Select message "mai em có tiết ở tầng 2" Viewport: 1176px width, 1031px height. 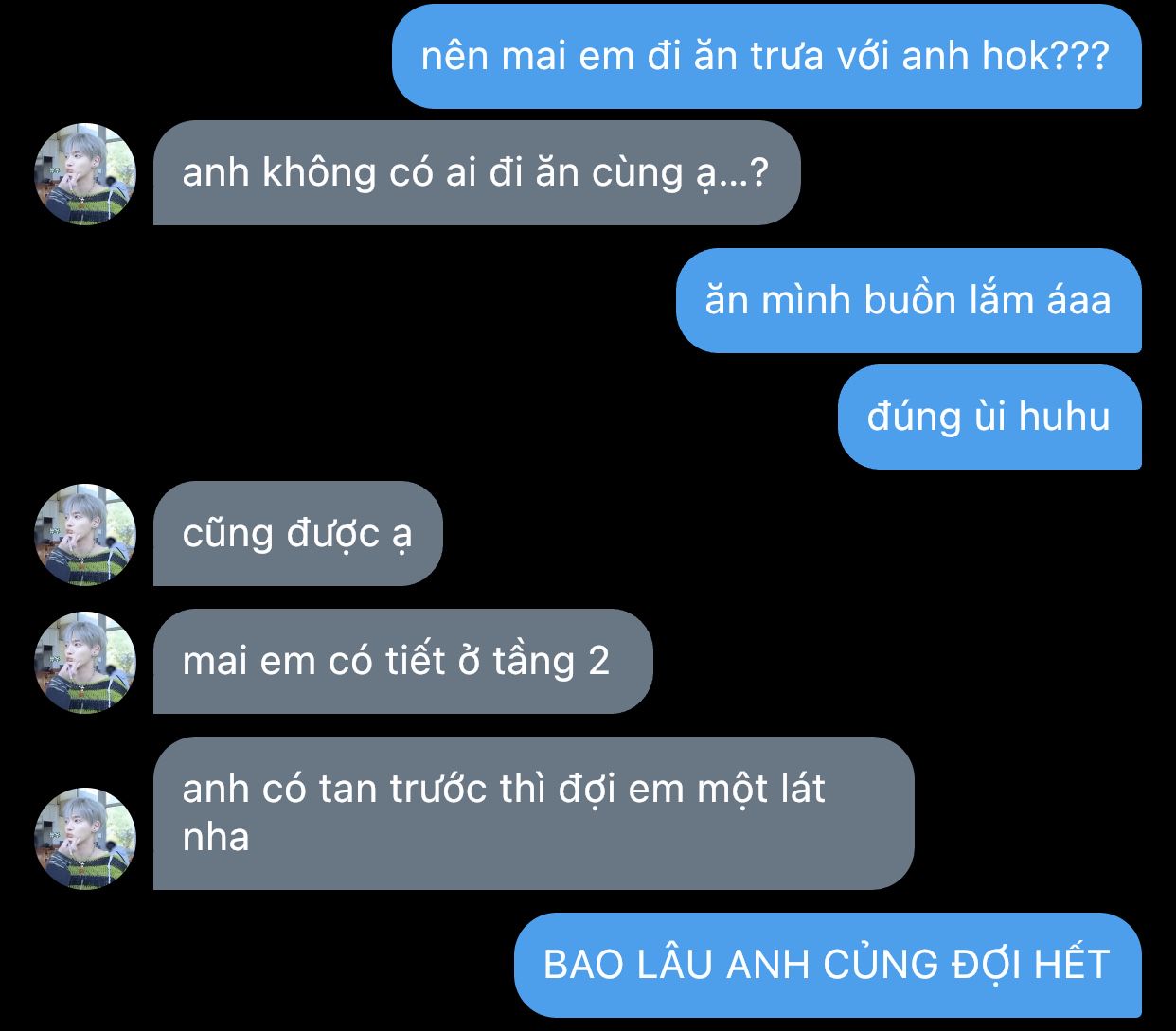click(x=402, y=662)
